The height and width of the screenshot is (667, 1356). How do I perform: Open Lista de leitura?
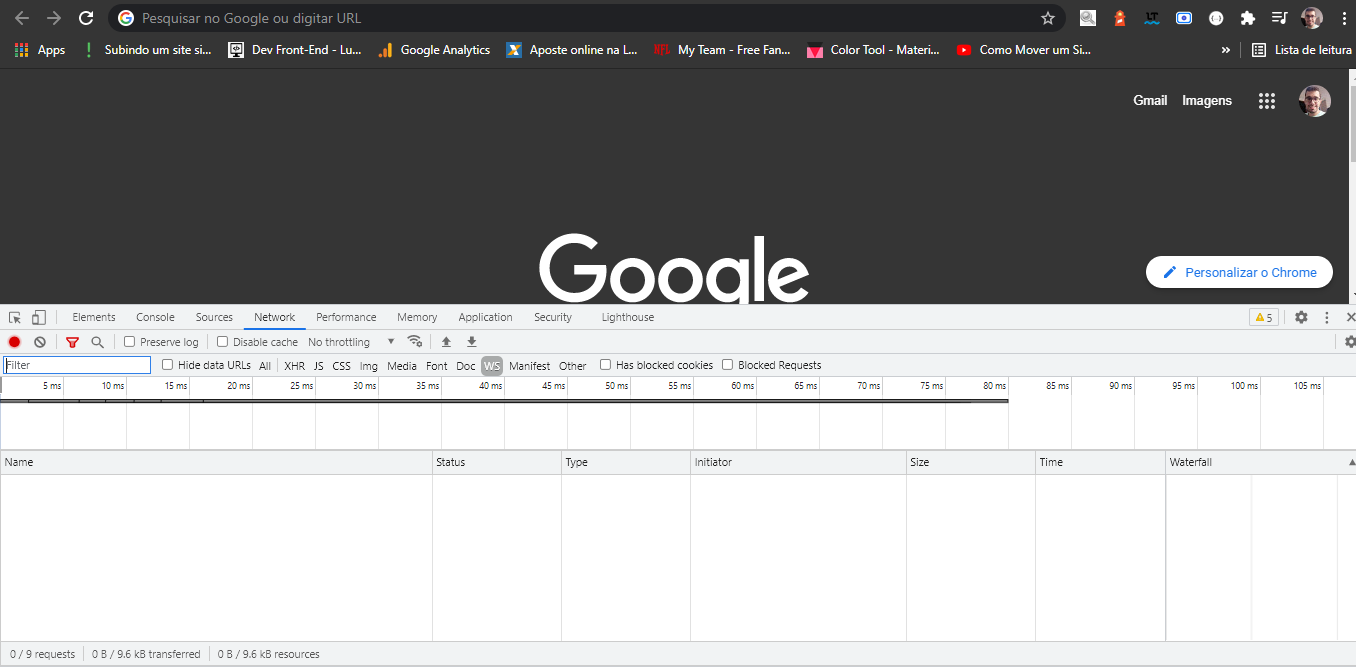pyautogui.click(x=1301, y=50)
